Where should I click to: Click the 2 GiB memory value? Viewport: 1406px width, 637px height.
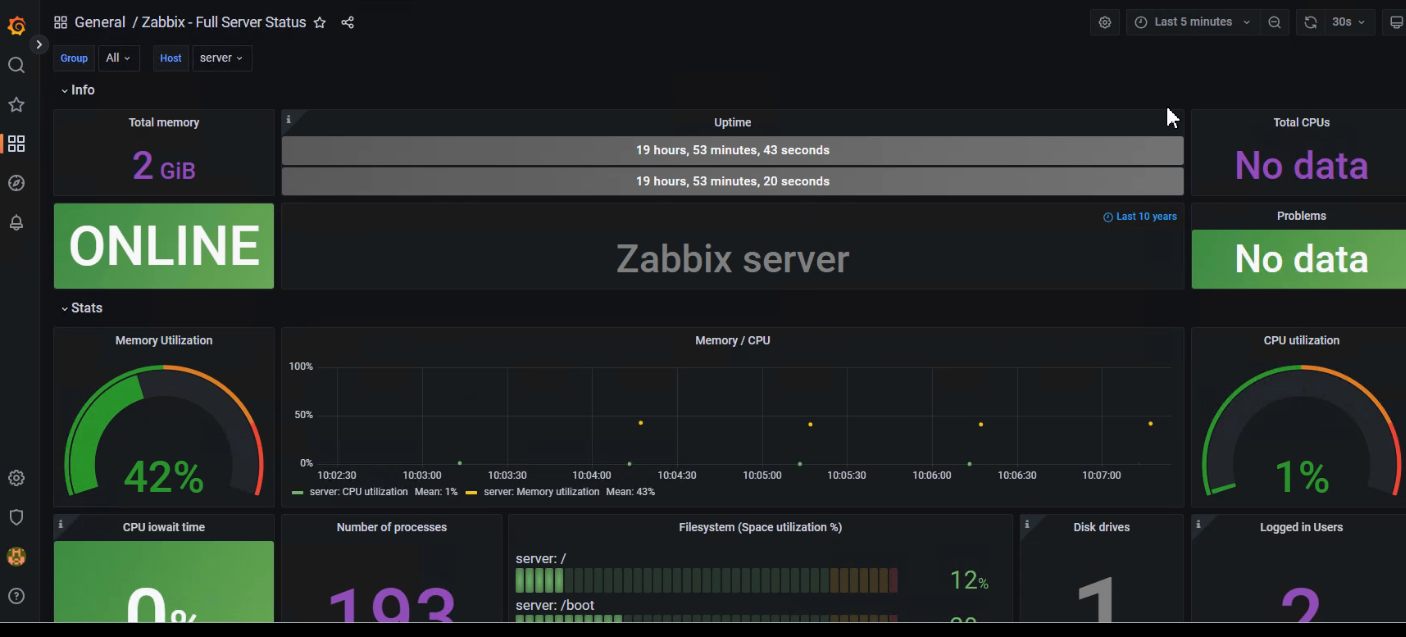[164, 166]
